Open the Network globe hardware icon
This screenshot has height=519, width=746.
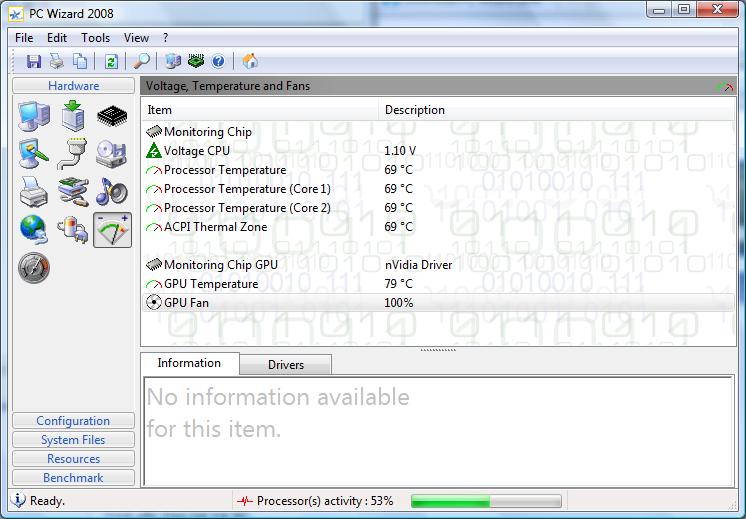tap(34, 229)
